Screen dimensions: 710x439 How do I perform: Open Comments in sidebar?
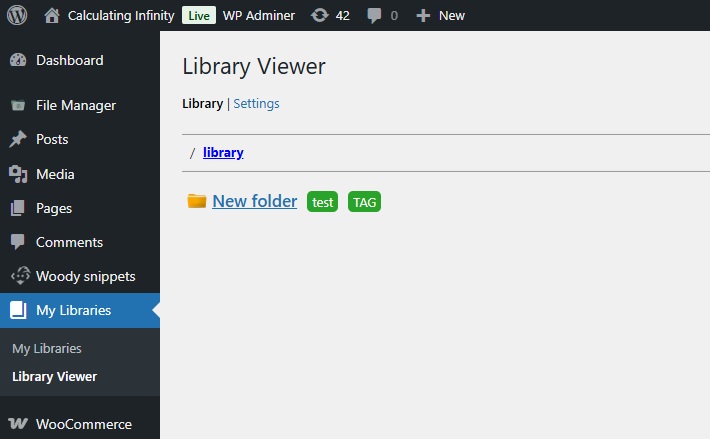click(70, 242)
